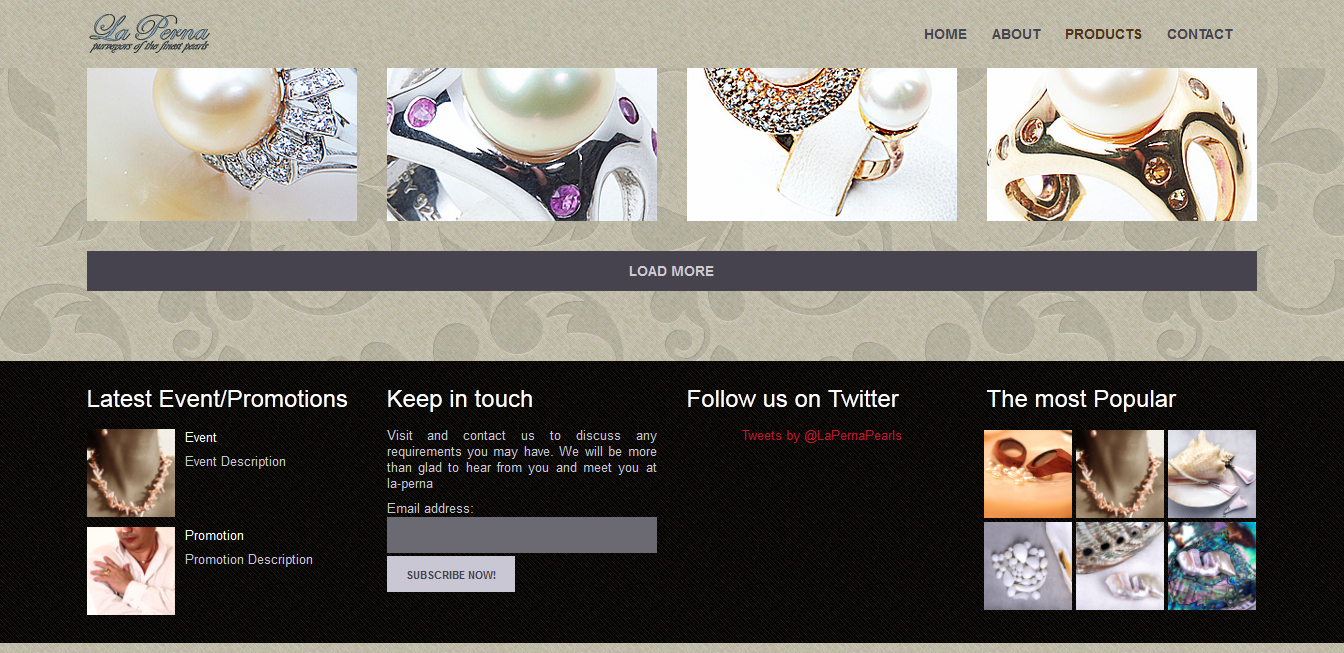1344x653 pixels.
Task: Open the Event coral necklace thumbnail
Action: [131, 473]
